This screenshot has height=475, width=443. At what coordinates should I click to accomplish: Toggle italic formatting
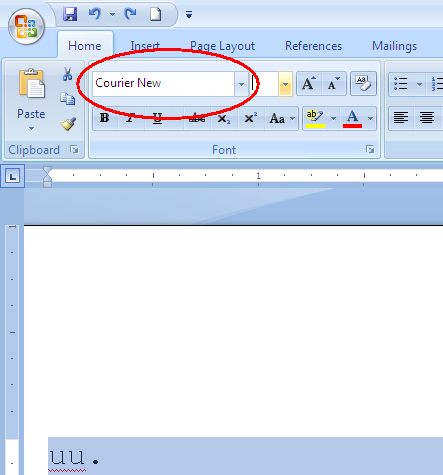pyautogui.click(x=131, y=118)
